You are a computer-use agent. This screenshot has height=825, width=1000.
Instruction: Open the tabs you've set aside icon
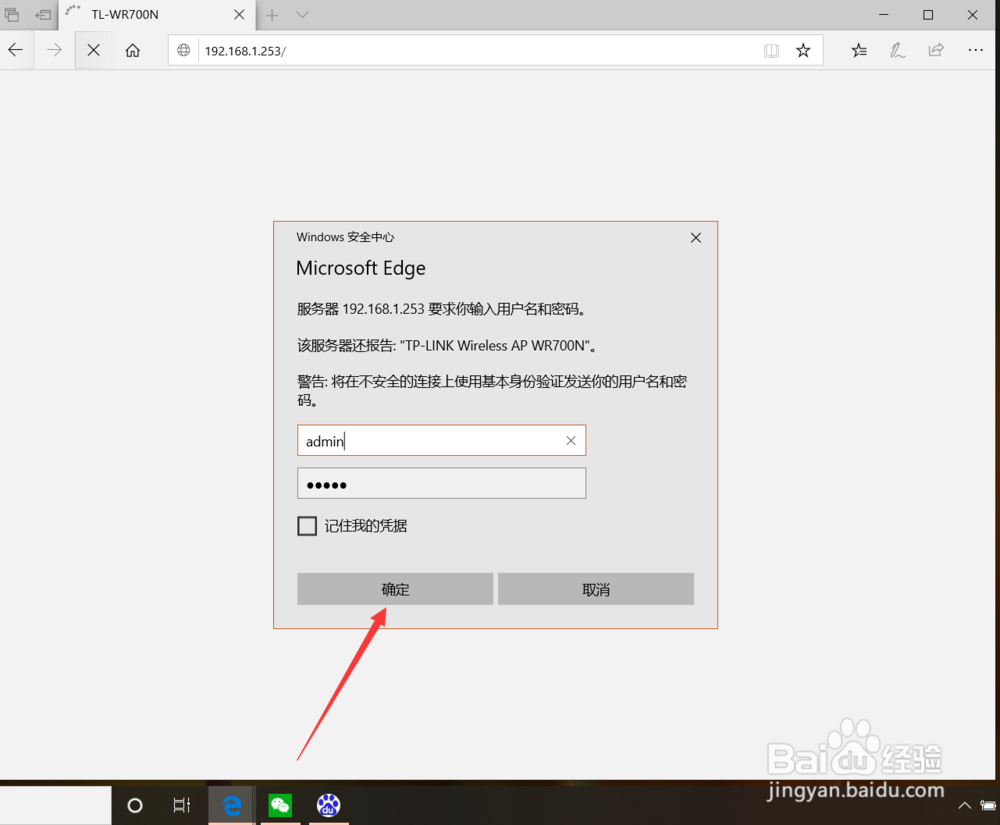click(12, 14)
